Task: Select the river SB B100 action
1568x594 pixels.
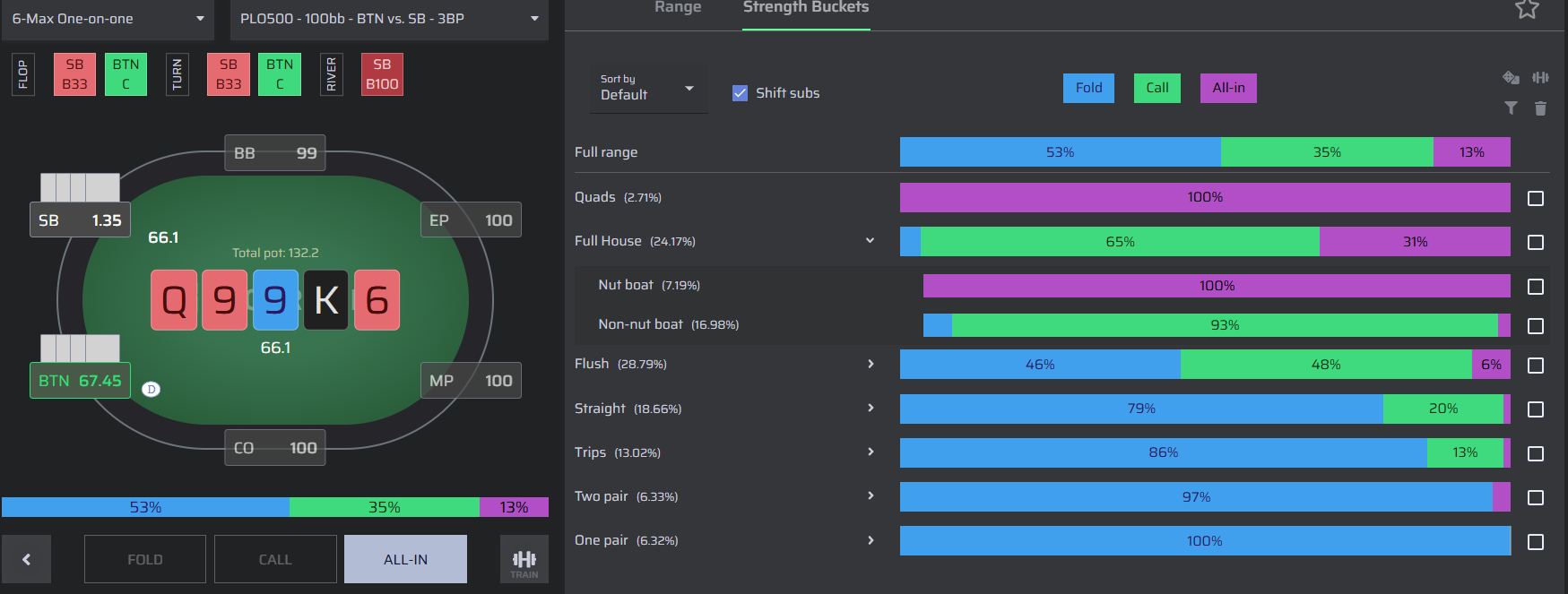Action: coord(382,74)
